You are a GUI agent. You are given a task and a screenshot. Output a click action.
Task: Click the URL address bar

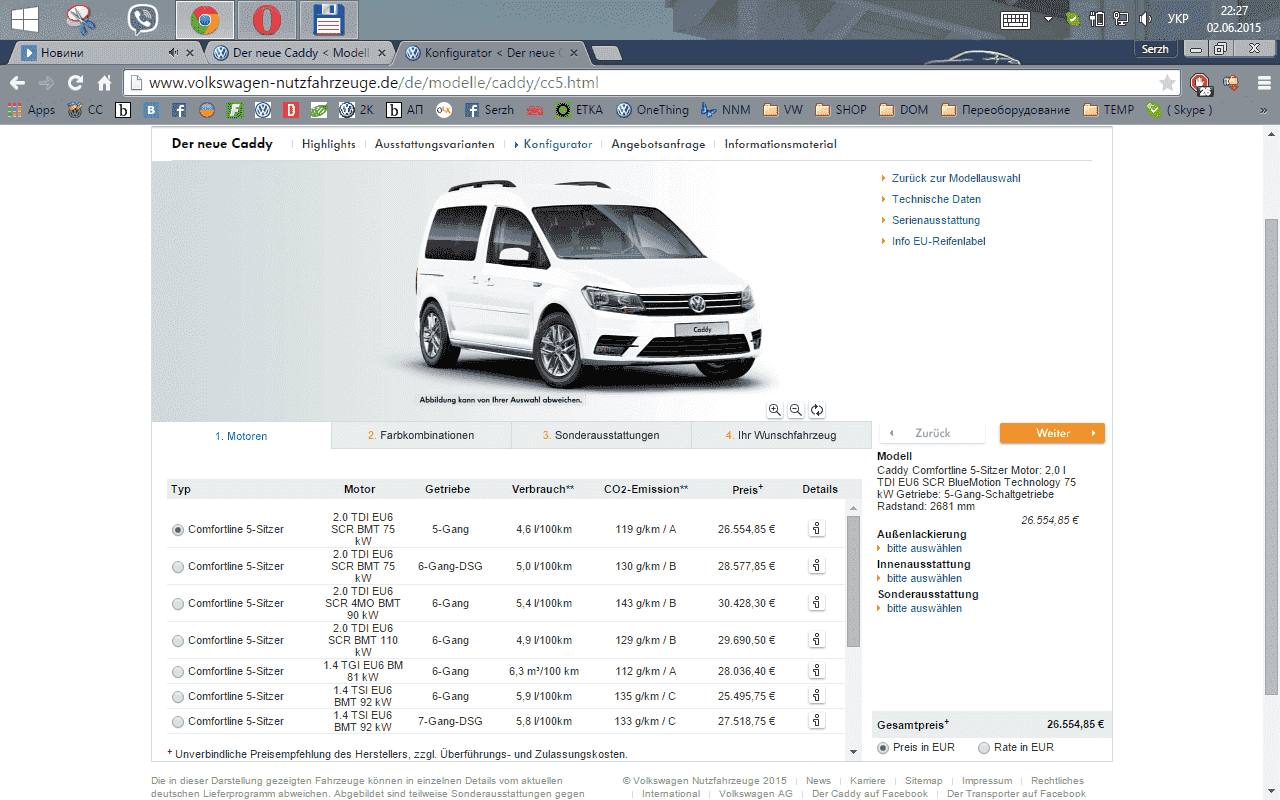(650, 83)
